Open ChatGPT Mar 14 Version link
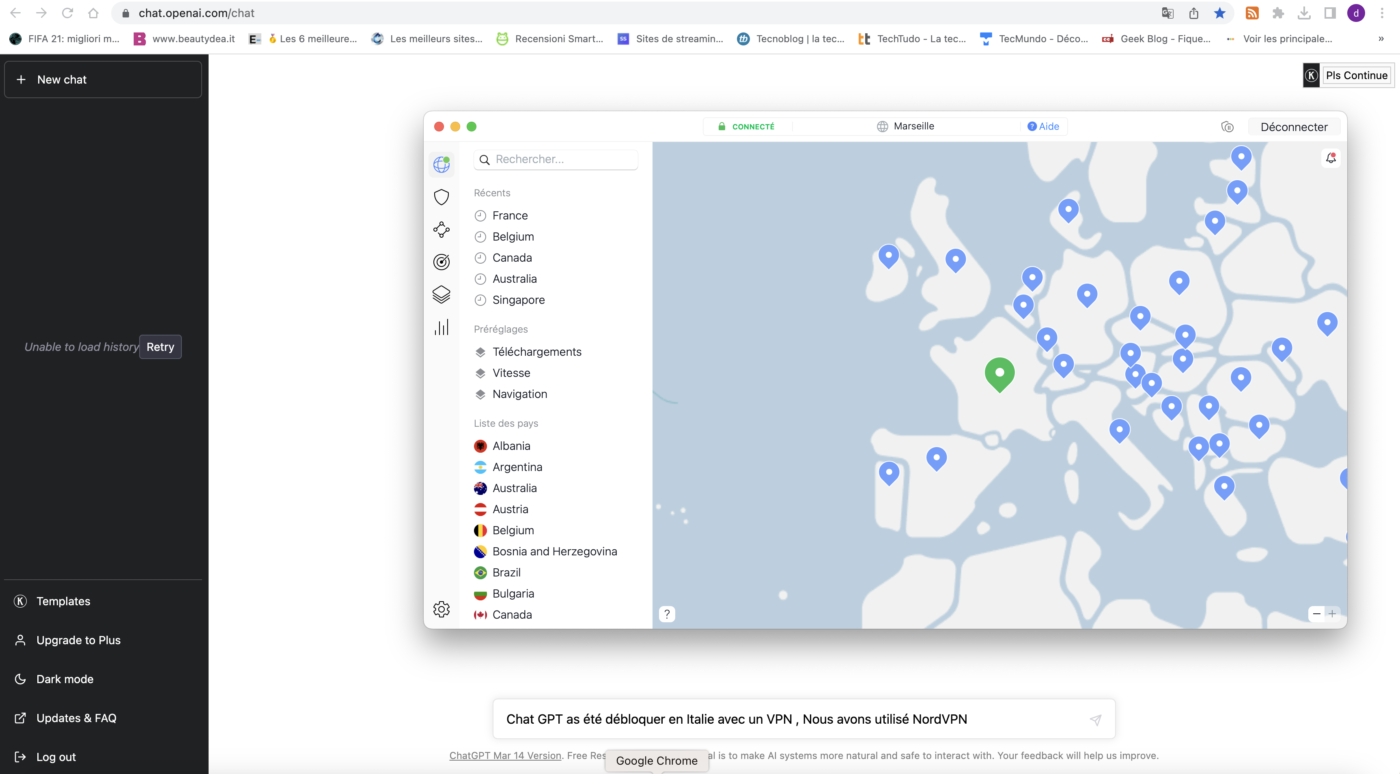The width and height of the screenshot is (1400, 774). (505, 756)
